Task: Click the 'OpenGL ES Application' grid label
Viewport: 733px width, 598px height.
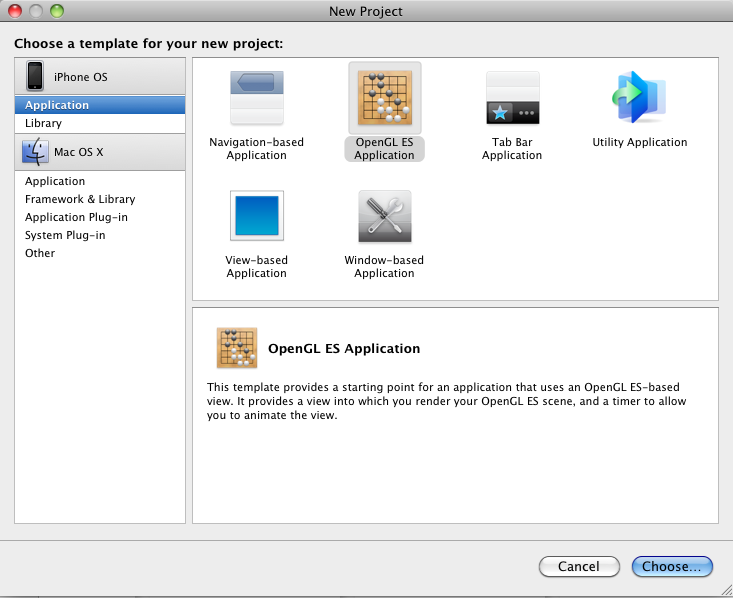Action: 384,149
